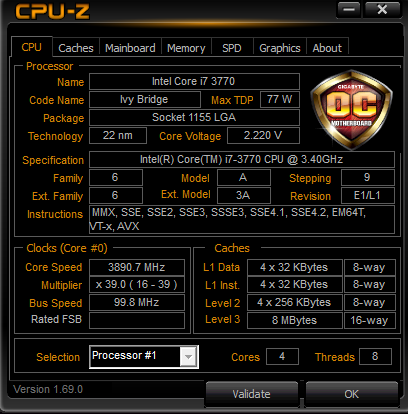Switch to the Memory tab
The height and width of the screenshot is (414, 408).
click(186, 48)
